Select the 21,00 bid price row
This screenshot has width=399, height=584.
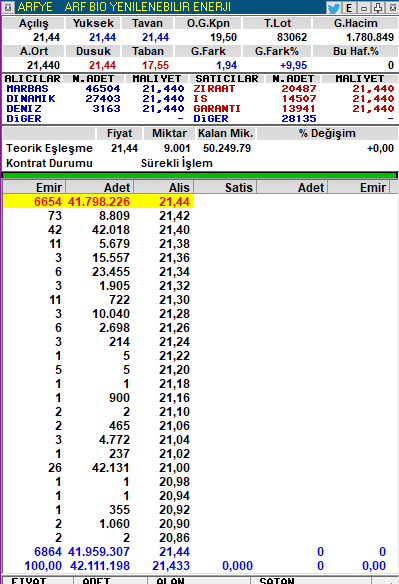98,468
